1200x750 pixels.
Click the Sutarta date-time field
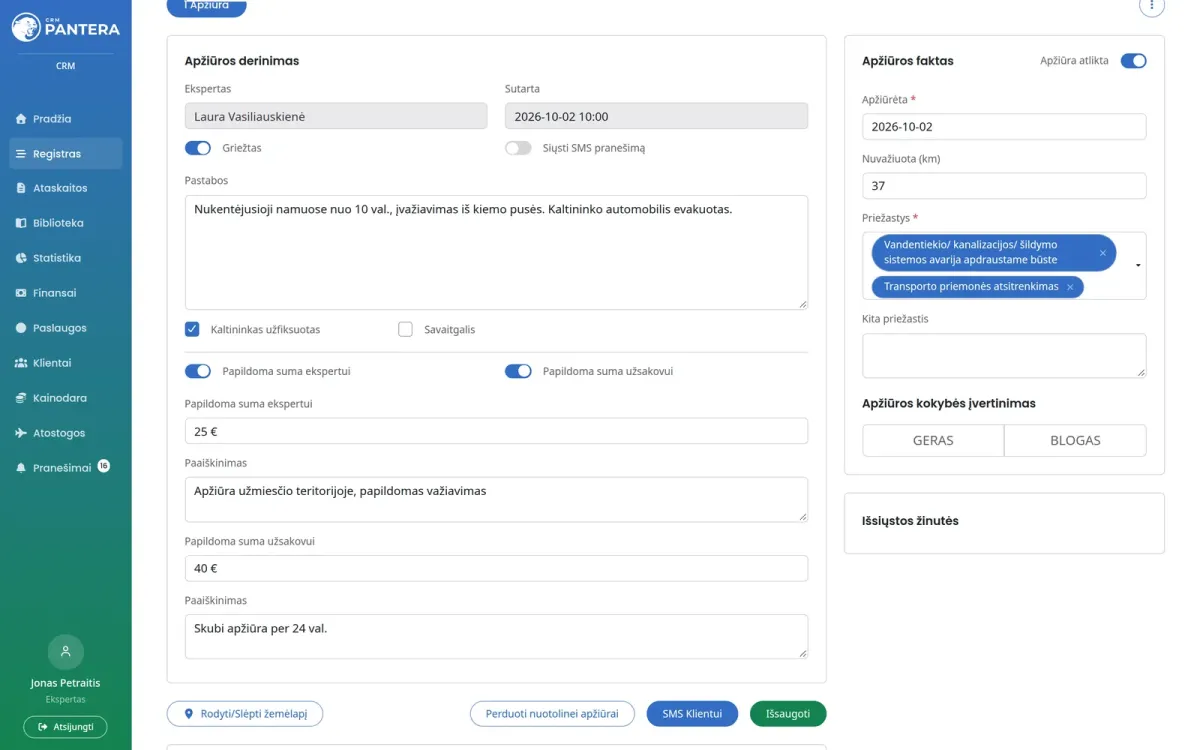point(656,116)
